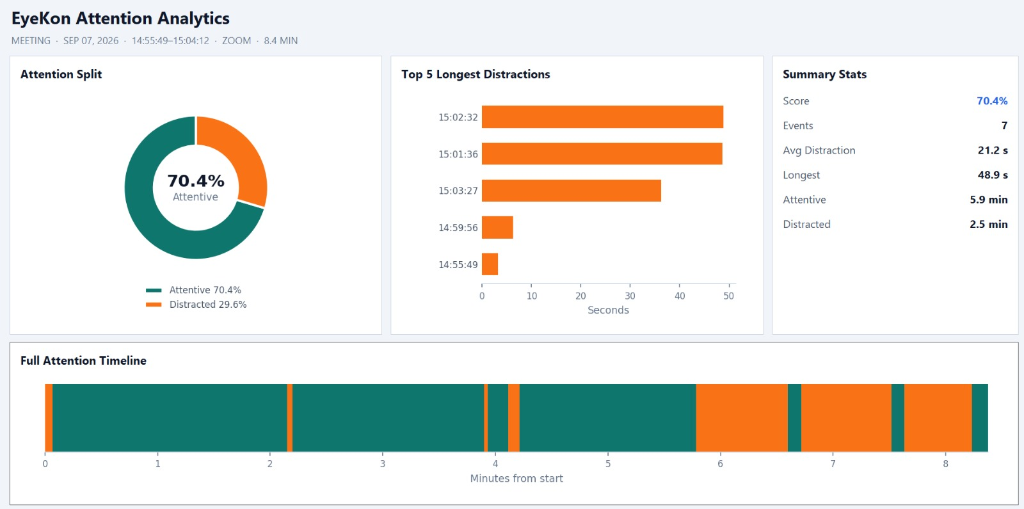
Task: Click the Summary Stats heading
Action: (x=825, y=74)
